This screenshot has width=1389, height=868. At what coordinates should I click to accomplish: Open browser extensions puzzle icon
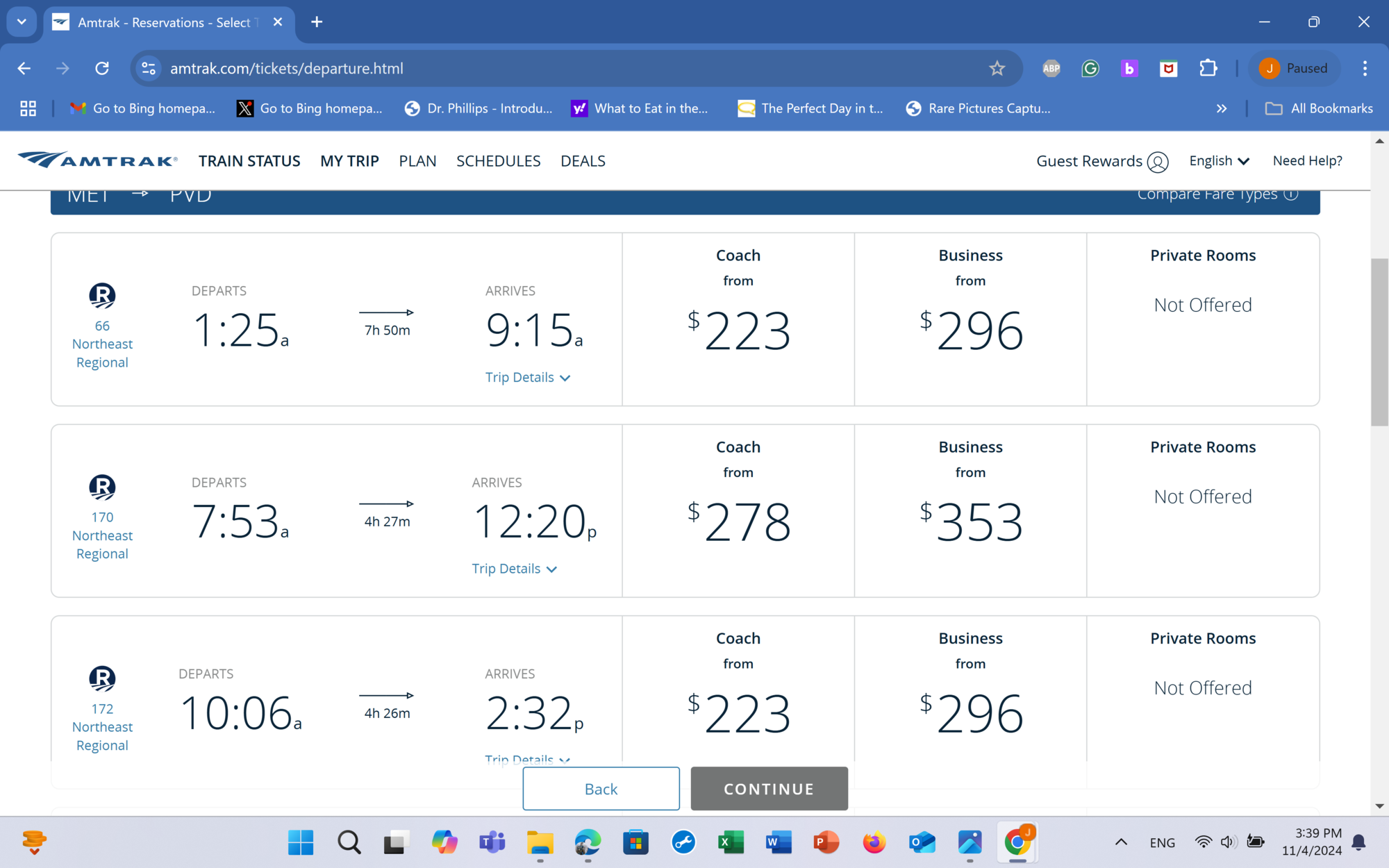(1208, 68)
